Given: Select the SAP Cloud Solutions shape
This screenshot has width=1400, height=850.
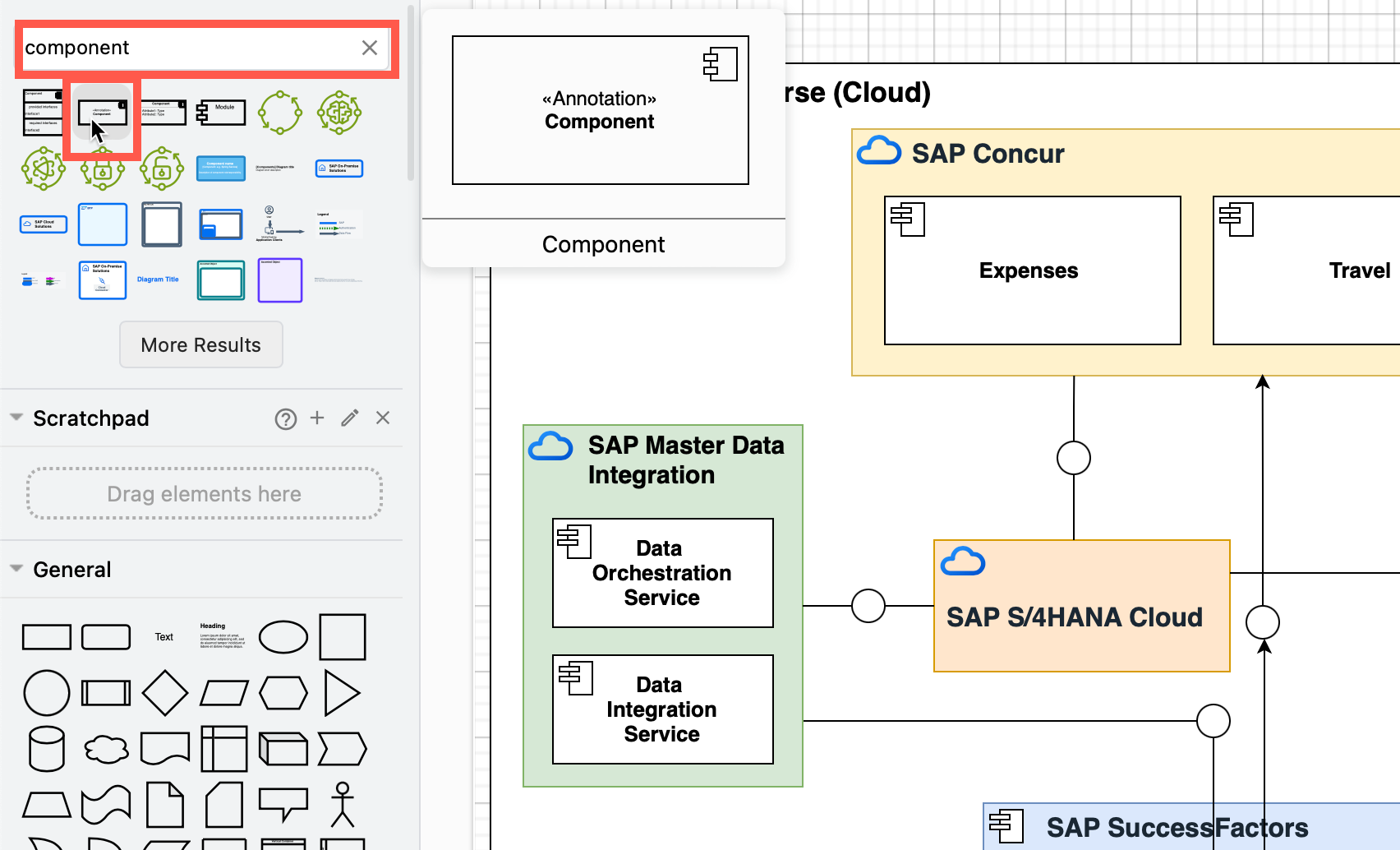Looking at the screenshot, I should [x=43, y=224].
